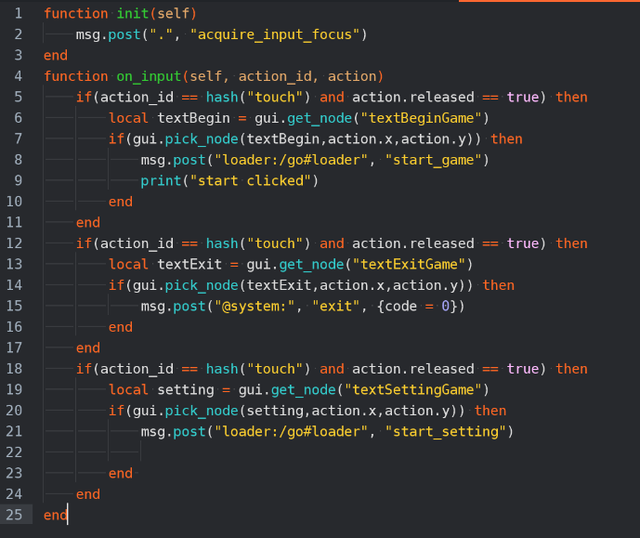Click the "acquire_input_focus" string
The height and width of the screenshot is (538, 640).
275,35
